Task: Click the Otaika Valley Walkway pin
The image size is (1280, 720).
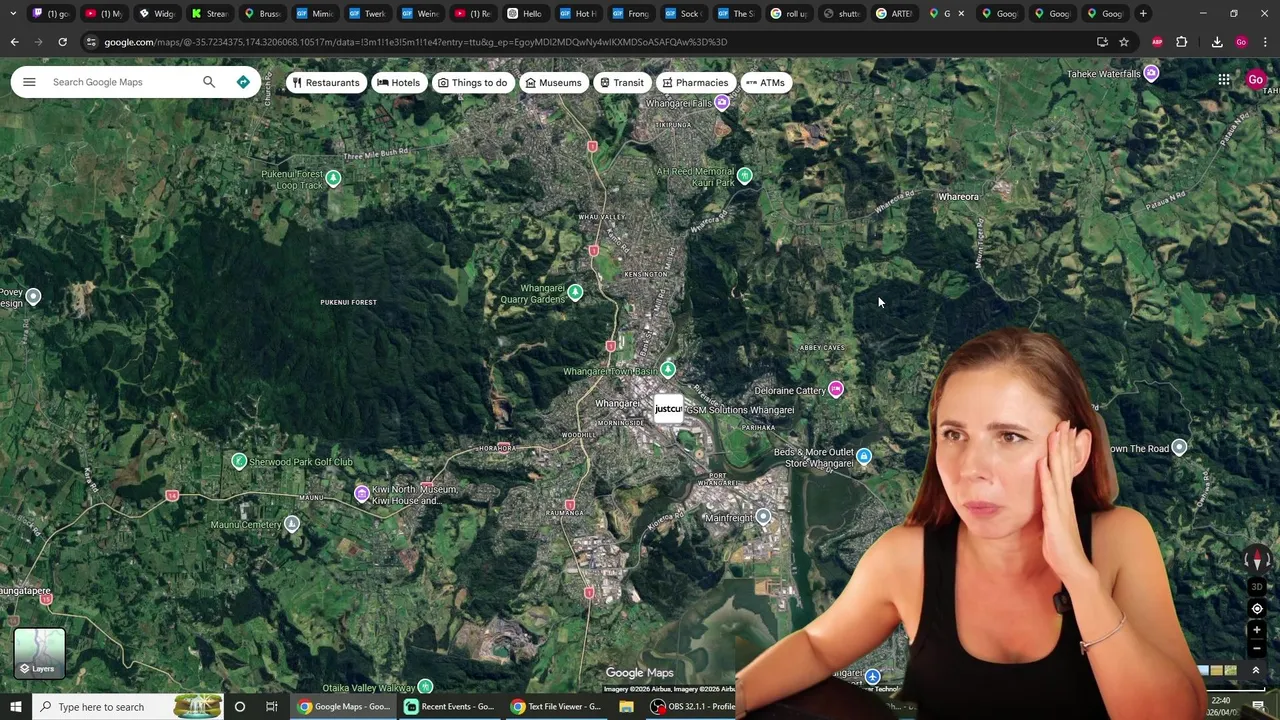Action: coord(425,686)
